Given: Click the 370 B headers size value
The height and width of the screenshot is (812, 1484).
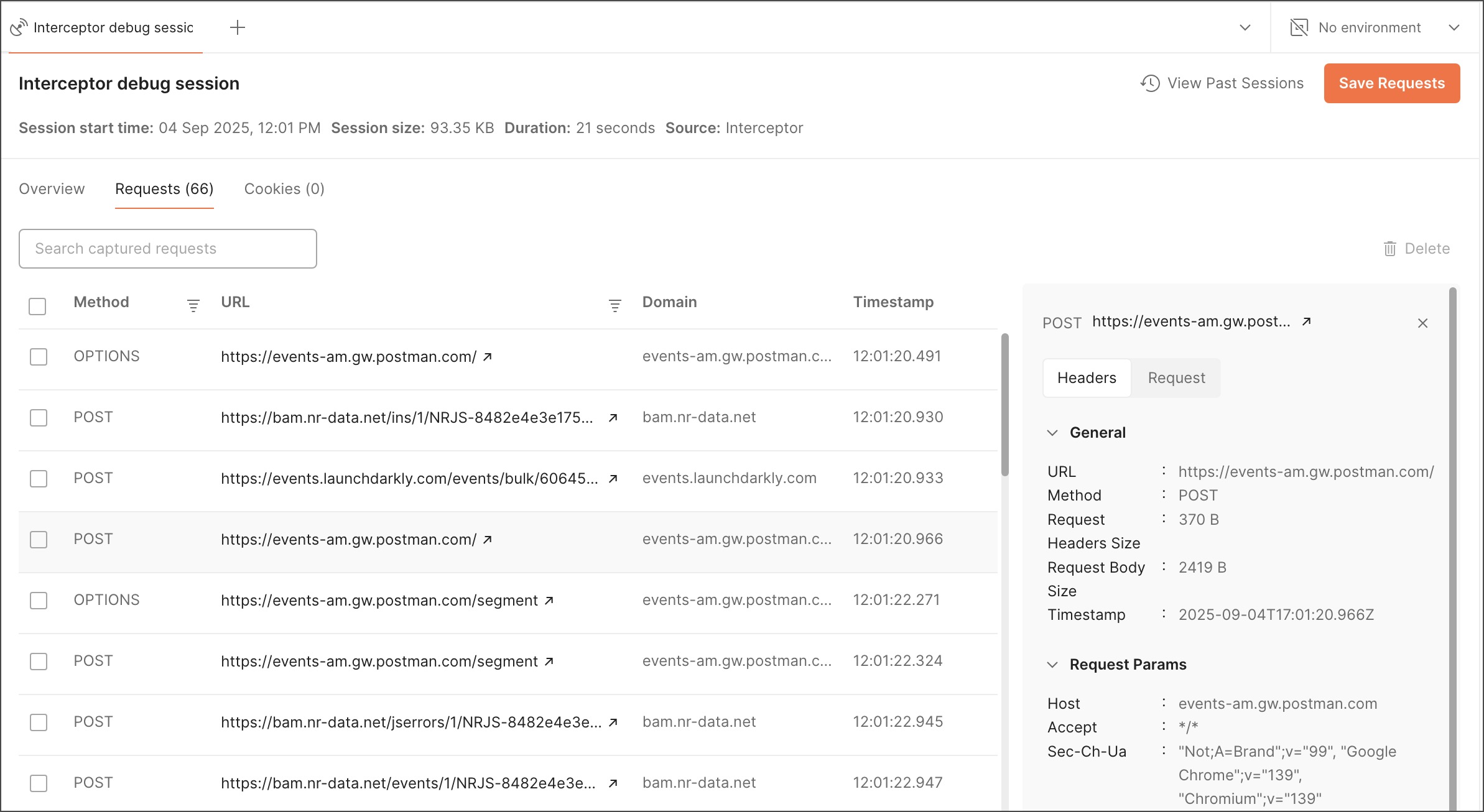Looking at the screenshot, I should coord(1199,520).
